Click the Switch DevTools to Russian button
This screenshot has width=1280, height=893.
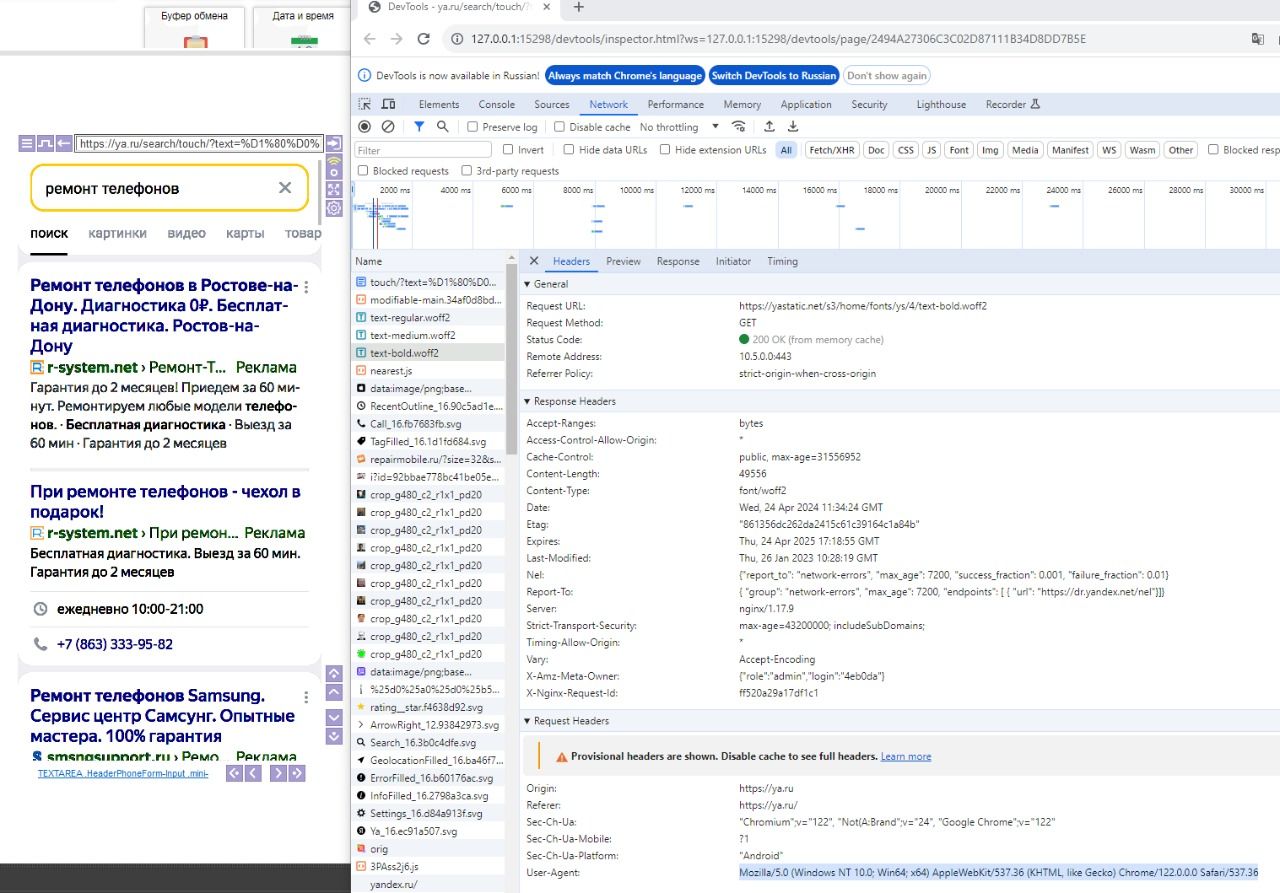(773, 76)
